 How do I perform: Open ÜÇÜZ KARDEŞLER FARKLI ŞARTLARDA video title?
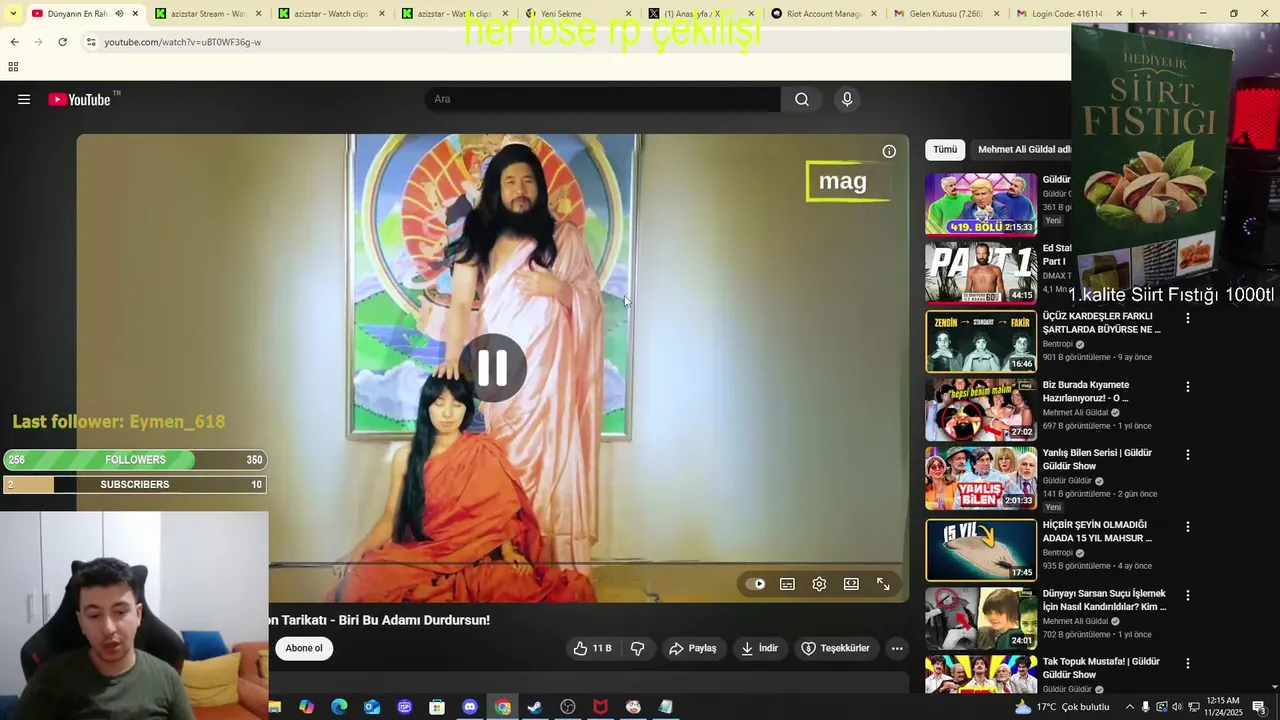tap(1102, 322)
